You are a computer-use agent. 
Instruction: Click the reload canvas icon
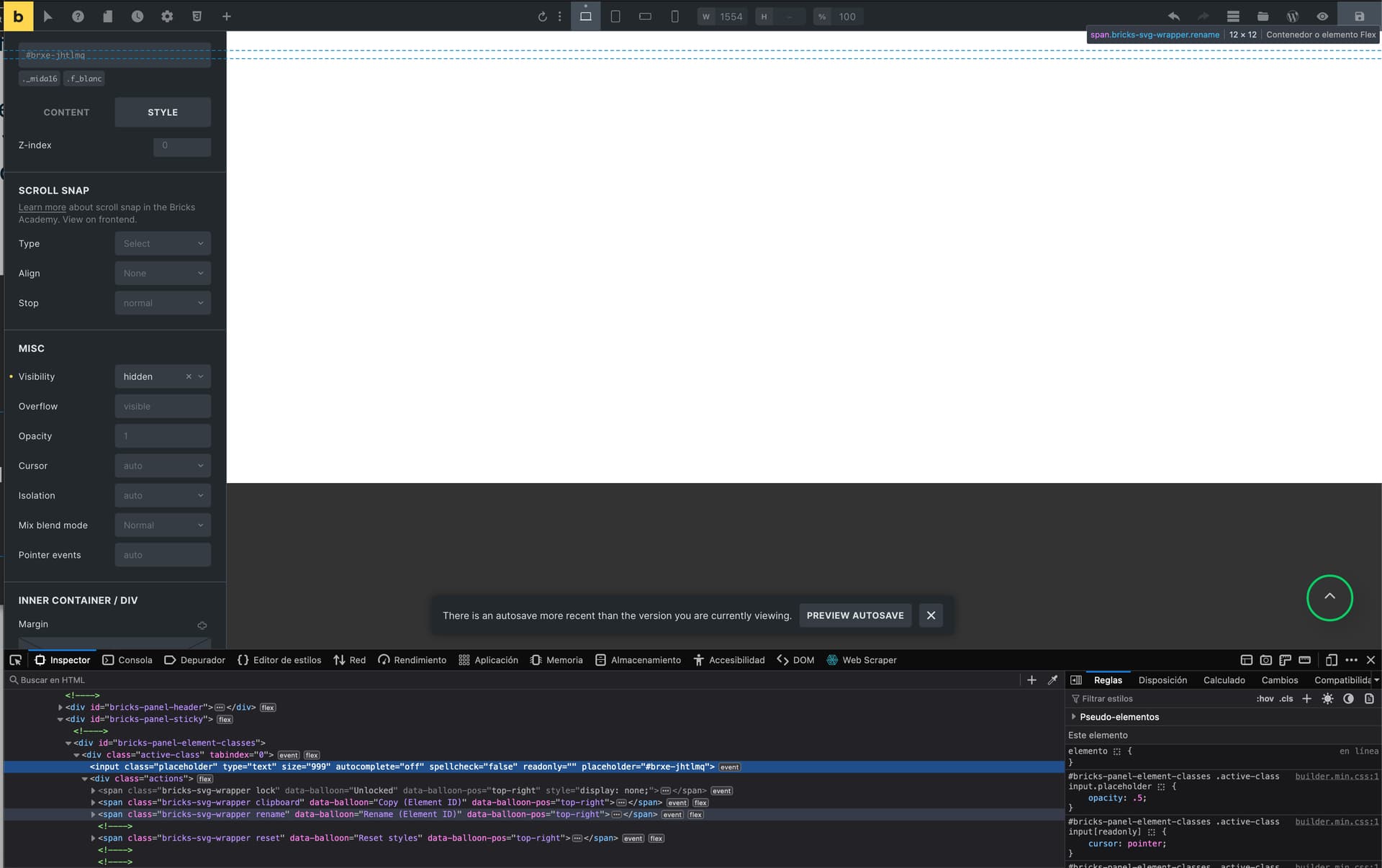click(x=542, y=17)
